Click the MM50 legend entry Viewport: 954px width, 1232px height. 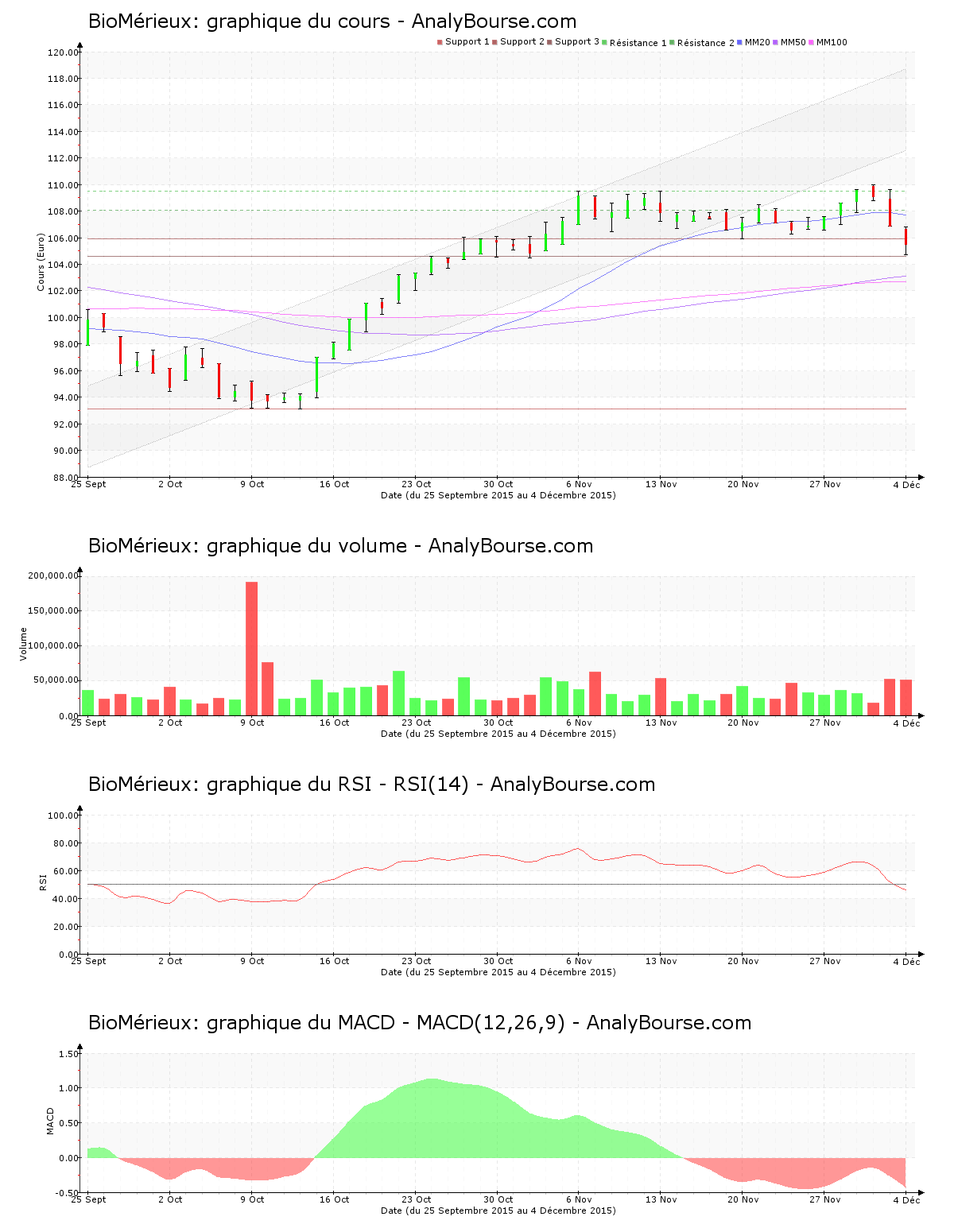tap(789, 42)
